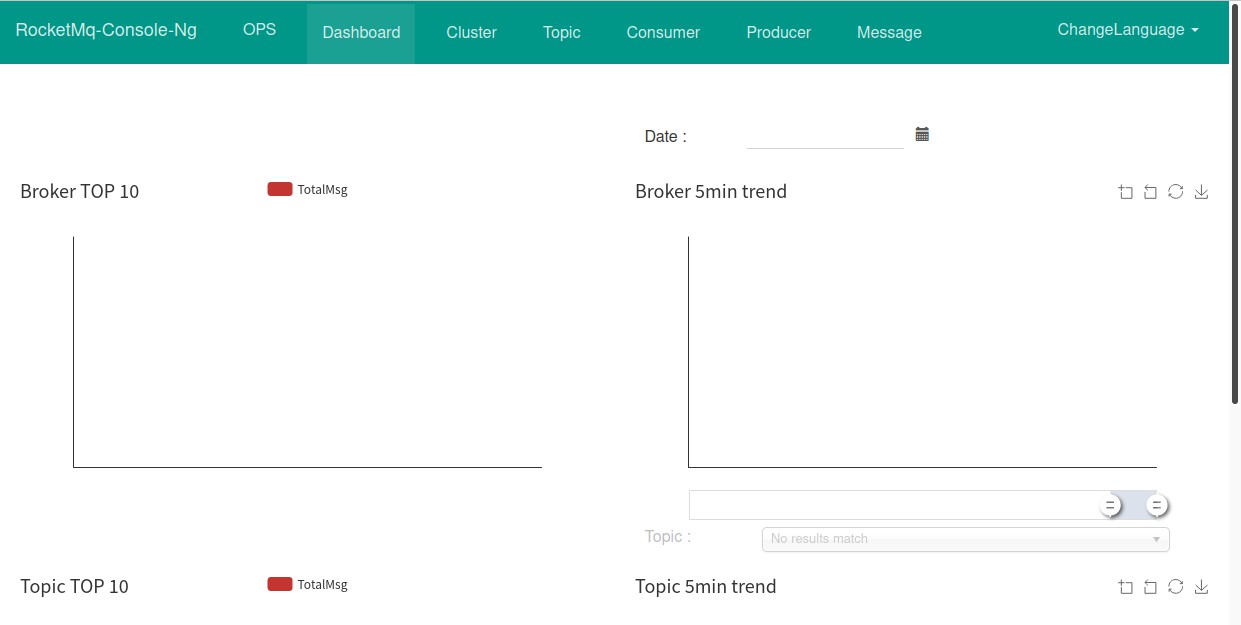Go to the Message tab
Image resolution: width=1241 pixels, height=625 pixels.
point(889,33)
